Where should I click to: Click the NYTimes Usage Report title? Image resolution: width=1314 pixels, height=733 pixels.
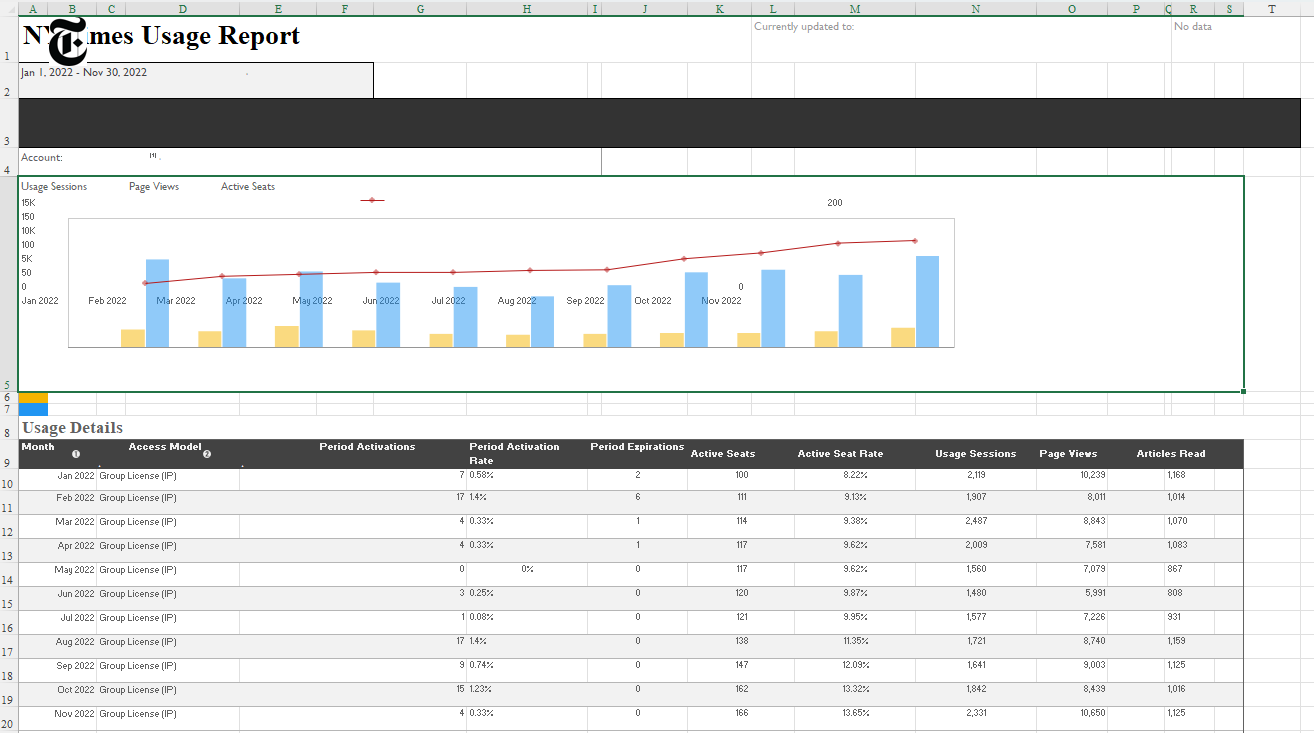[161, 36]
